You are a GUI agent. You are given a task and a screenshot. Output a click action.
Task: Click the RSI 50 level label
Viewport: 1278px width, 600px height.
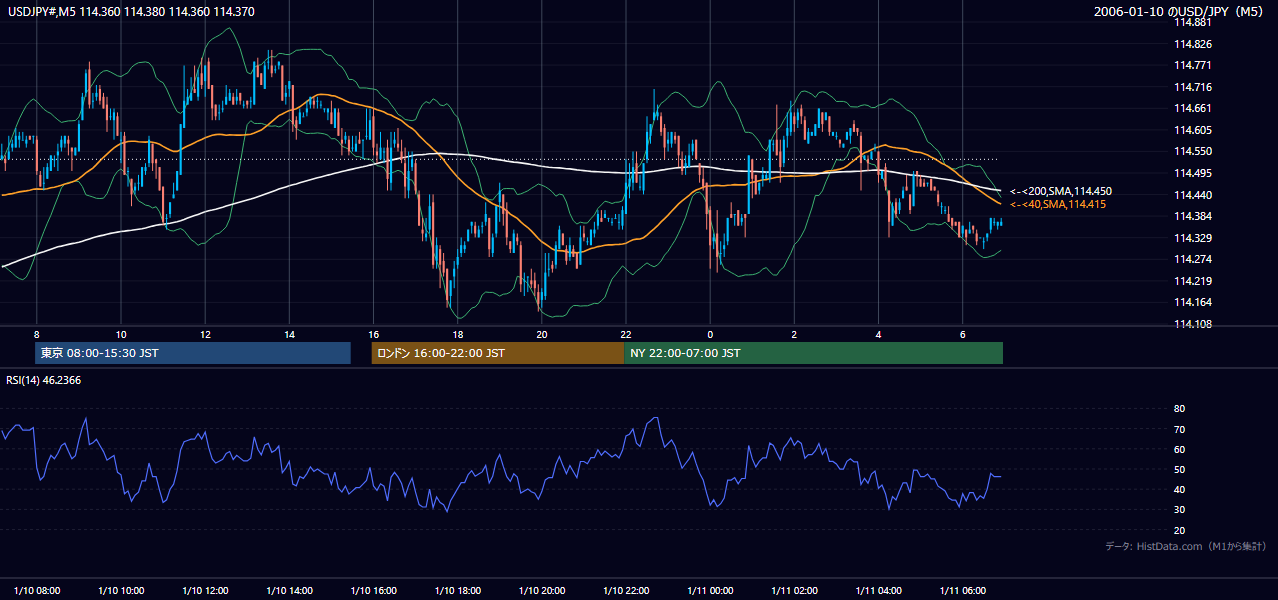coord(1179,469)
